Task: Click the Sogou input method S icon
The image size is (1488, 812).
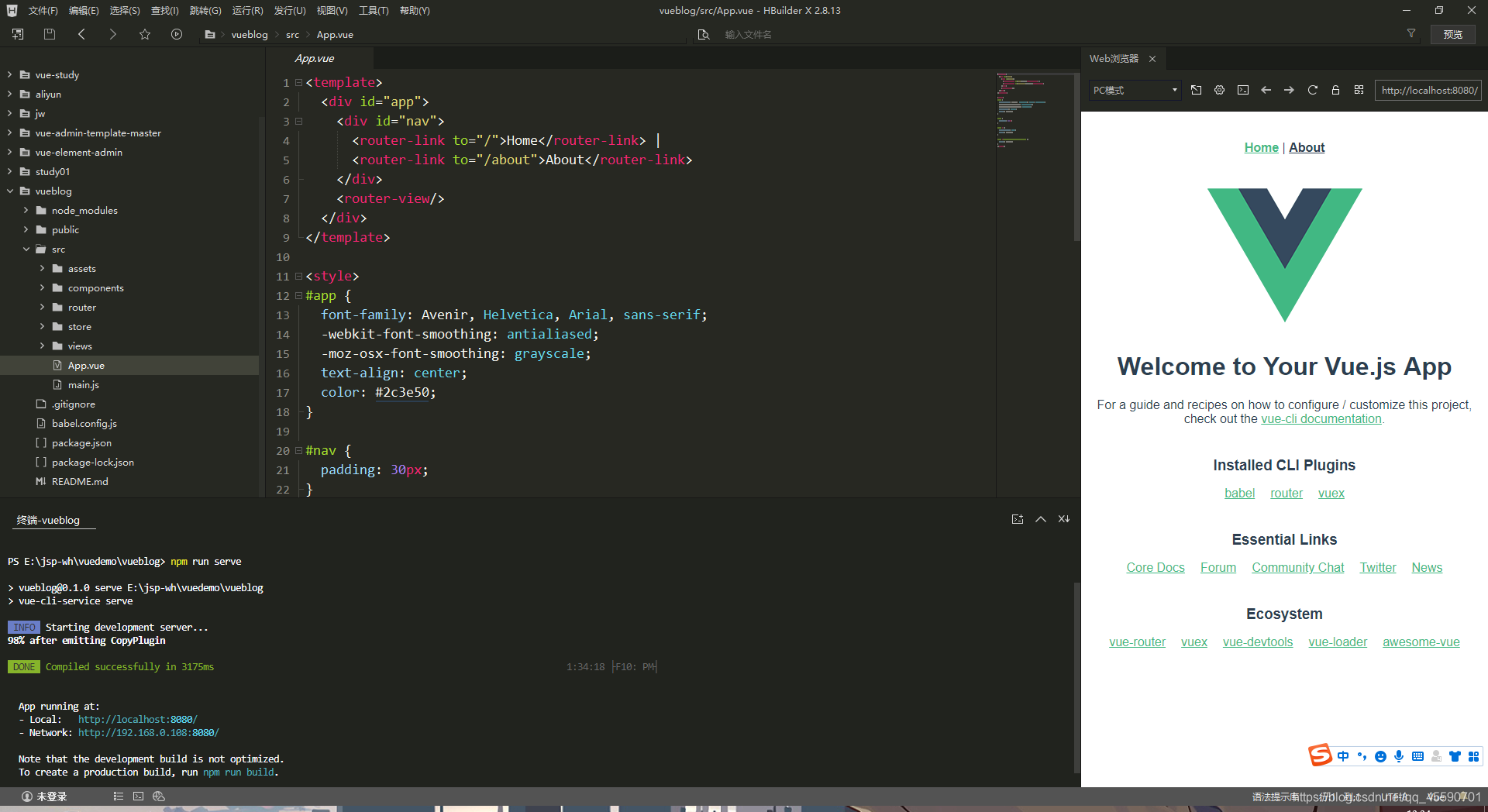Action: point(1320,755)
